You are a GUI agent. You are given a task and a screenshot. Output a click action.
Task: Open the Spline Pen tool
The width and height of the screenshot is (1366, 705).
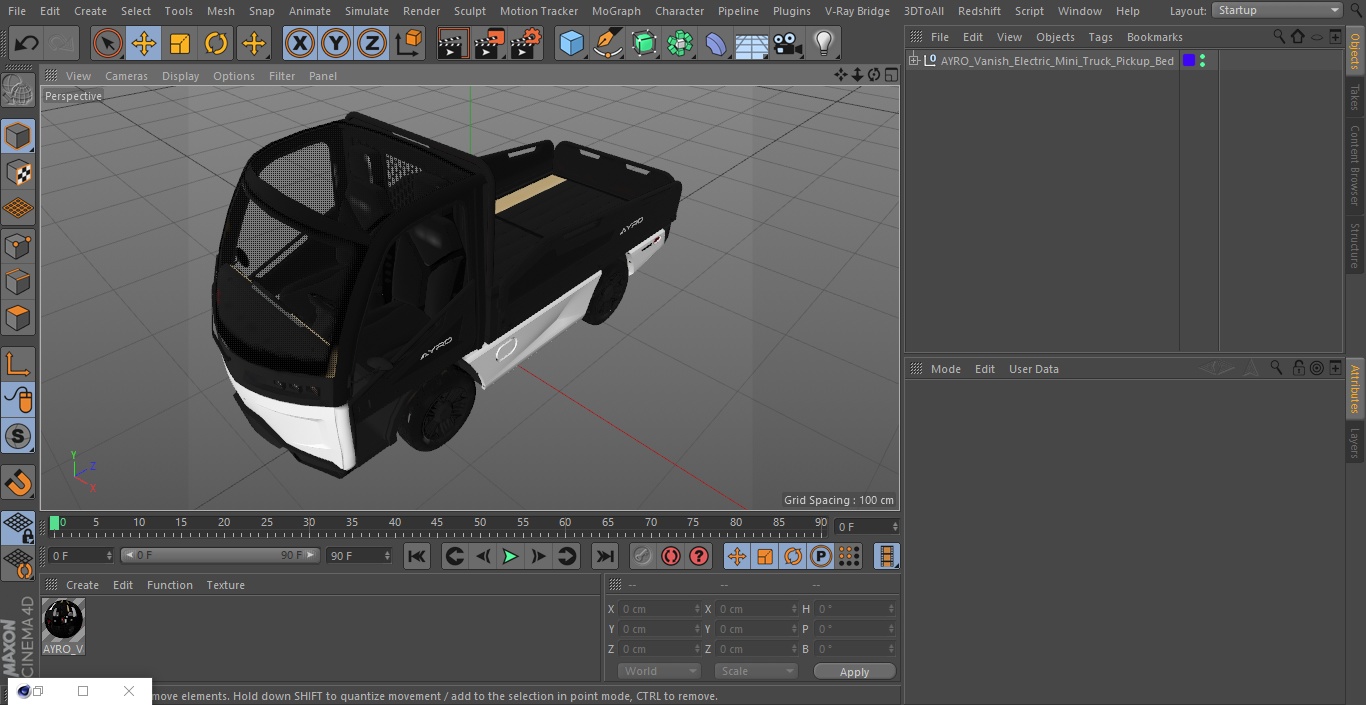607,44
